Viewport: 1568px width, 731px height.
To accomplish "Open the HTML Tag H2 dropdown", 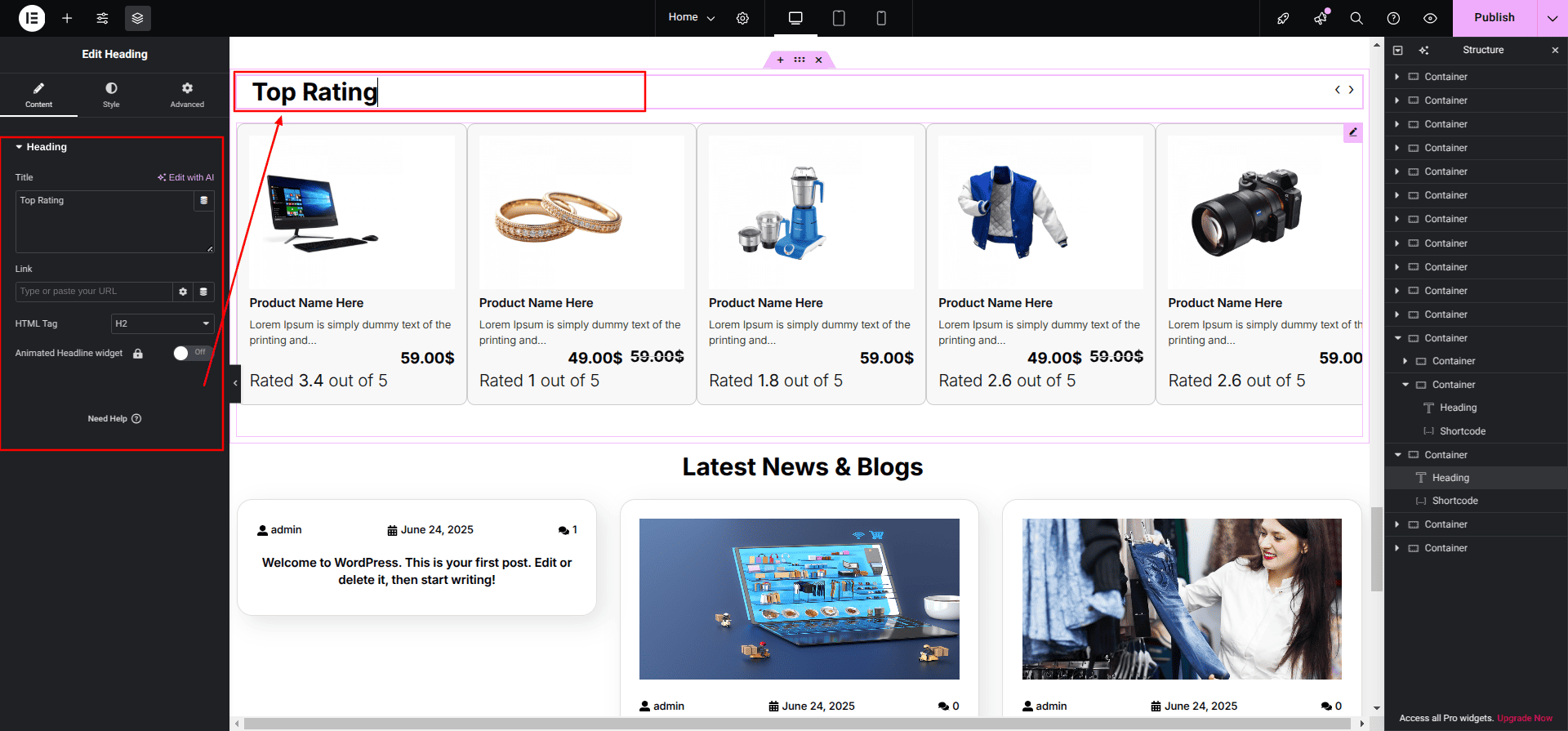I will click(x=163, y=323).
